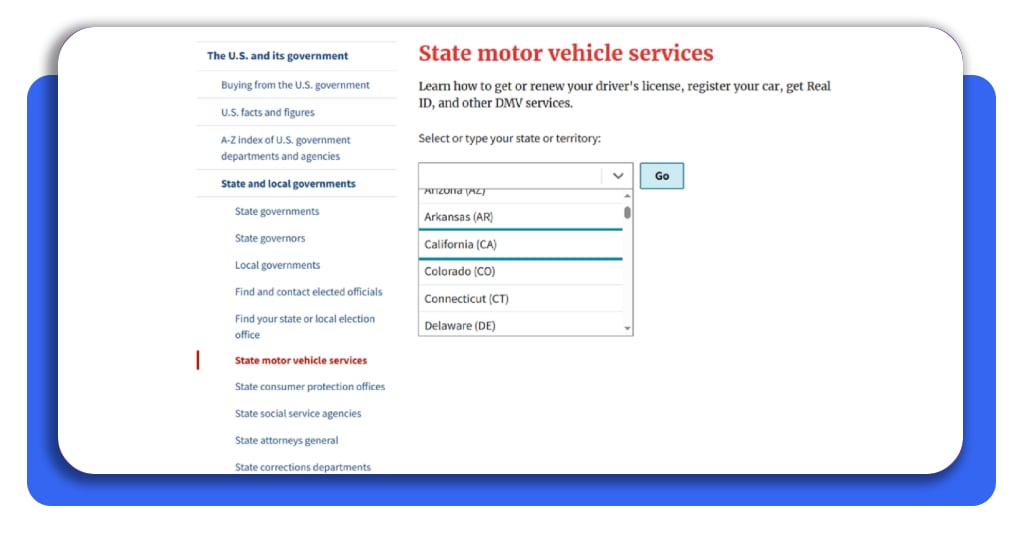Click the dropdown list scroll down arrow
Screen dimensions: 1024x536
[x=628, y=328]
